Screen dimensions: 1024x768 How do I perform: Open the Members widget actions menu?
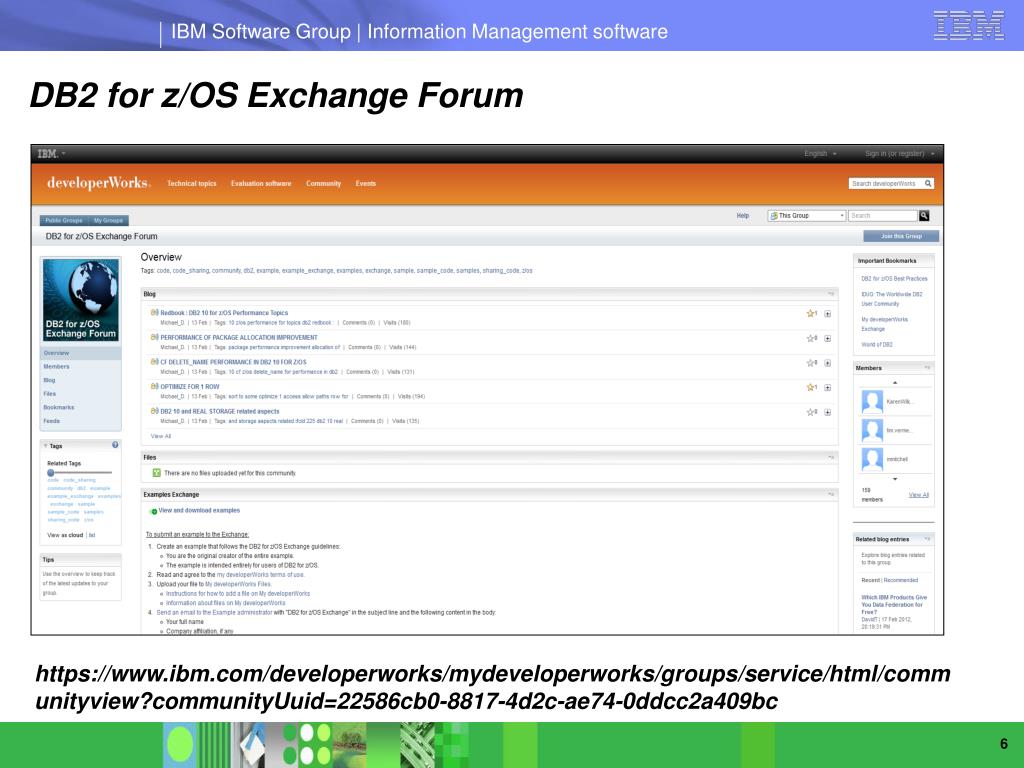coord(927,368)
